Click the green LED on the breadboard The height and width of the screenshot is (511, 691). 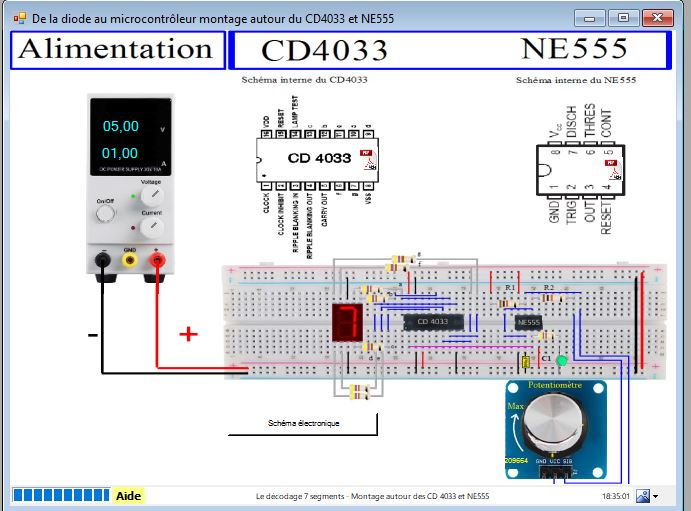click(561, 360)
